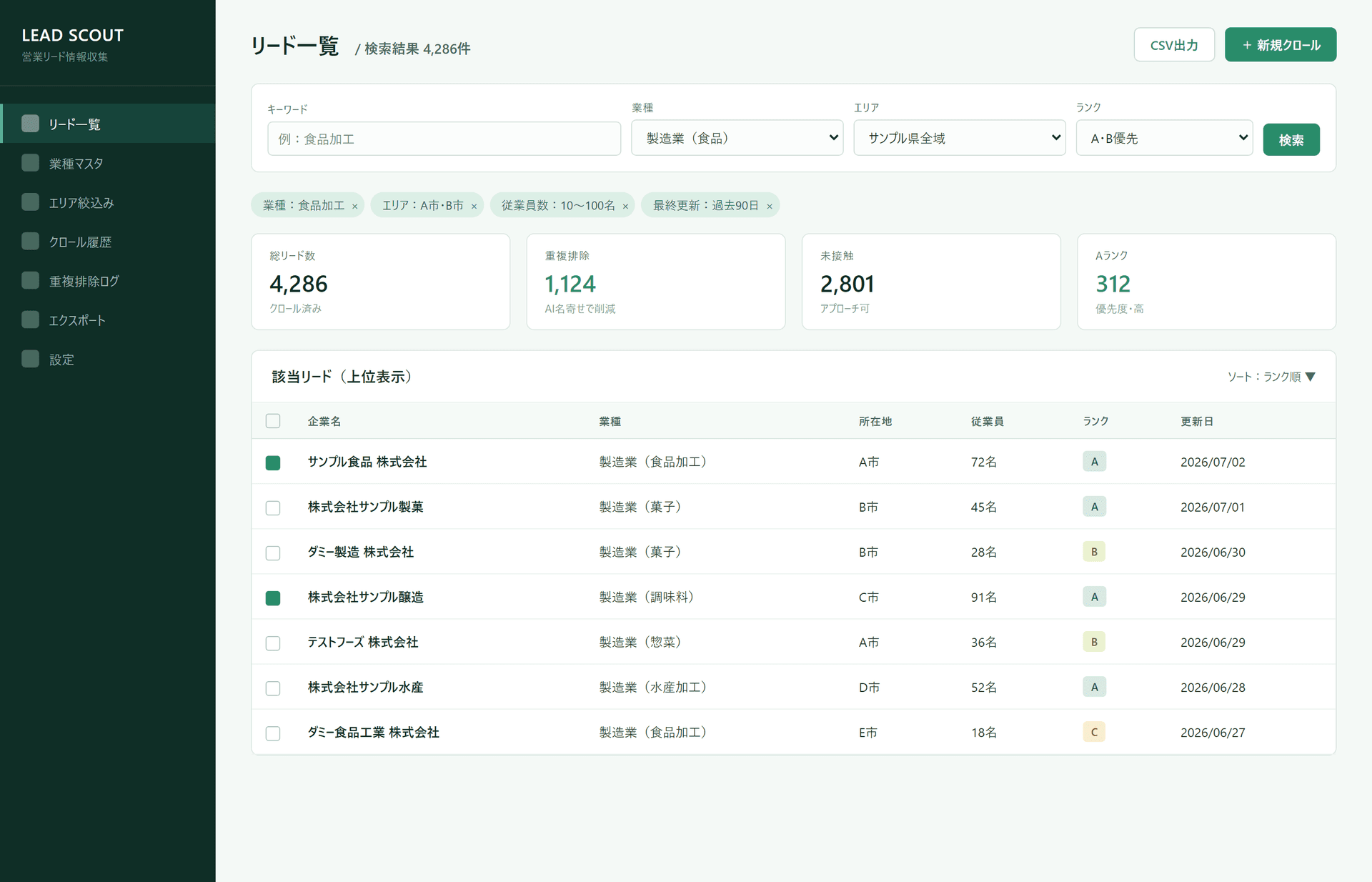1372x882 pixels.
Task: Click company name ダミー製造 株式会社
Action: pyautogui.click(x=361, y=552)
